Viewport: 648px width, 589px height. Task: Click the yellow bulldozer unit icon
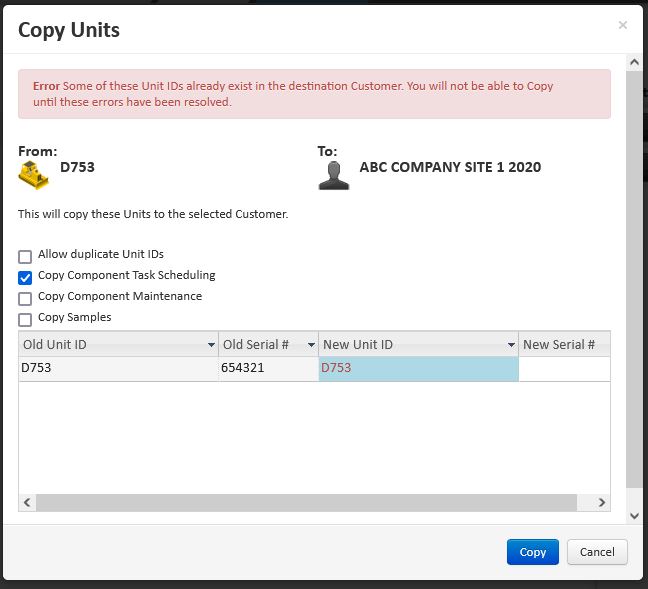34,175
